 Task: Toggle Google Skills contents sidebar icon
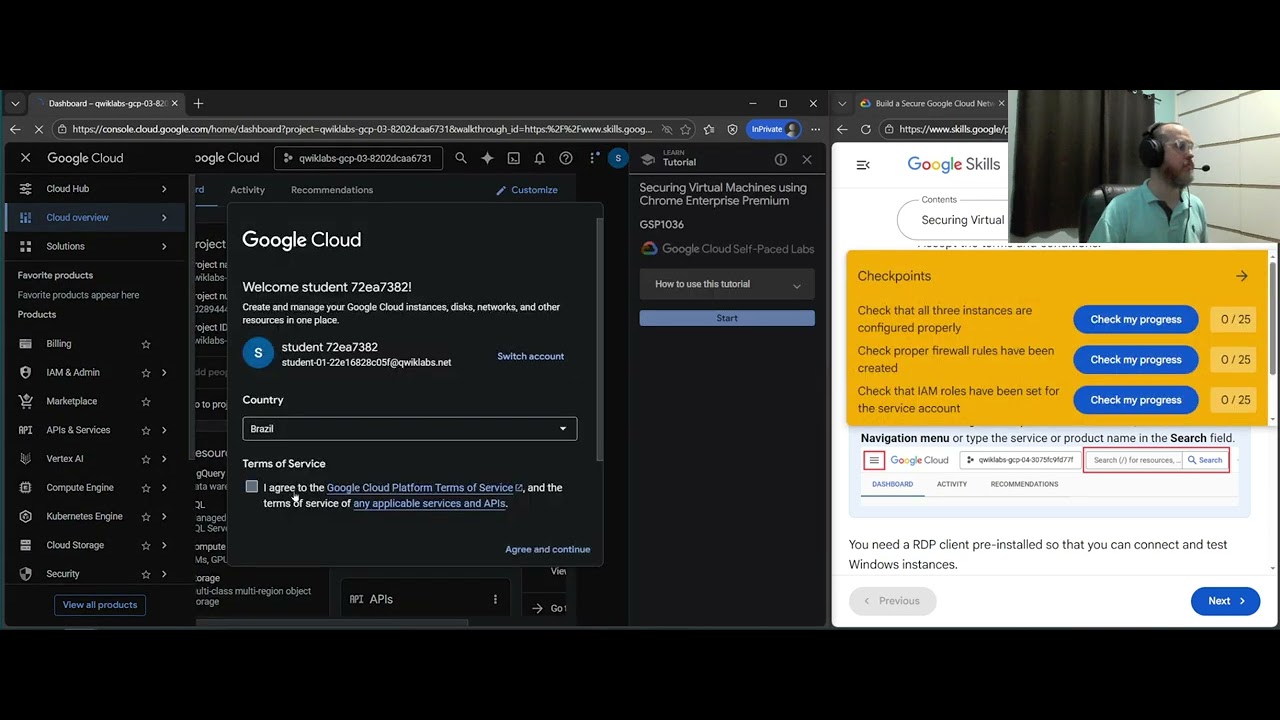pyautogui.click(x=863, y=165)
